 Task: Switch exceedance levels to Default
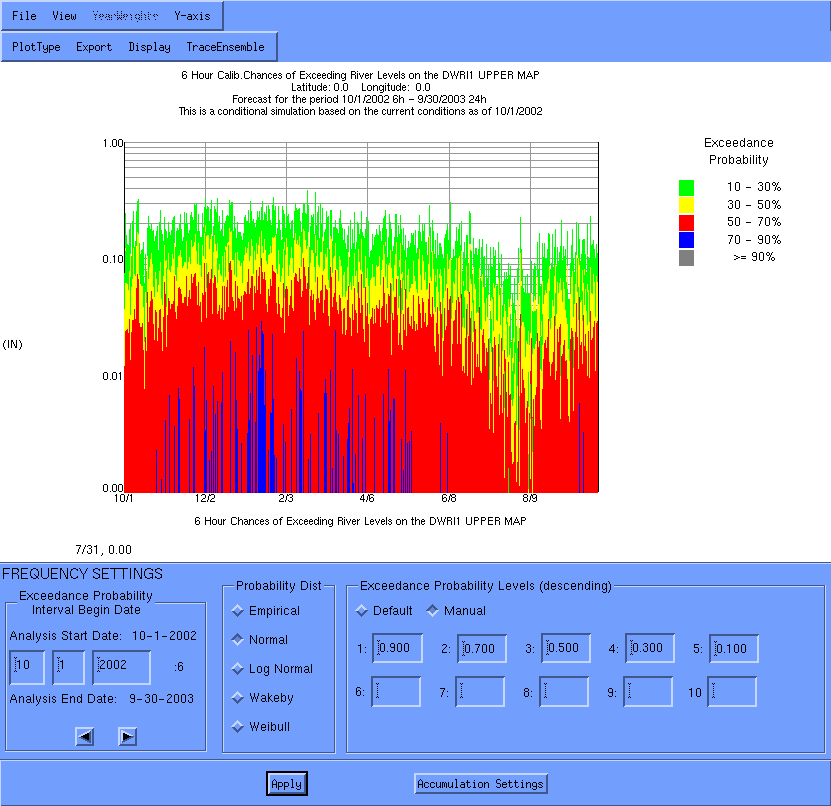pyautogui.click(x=361, y=611)
